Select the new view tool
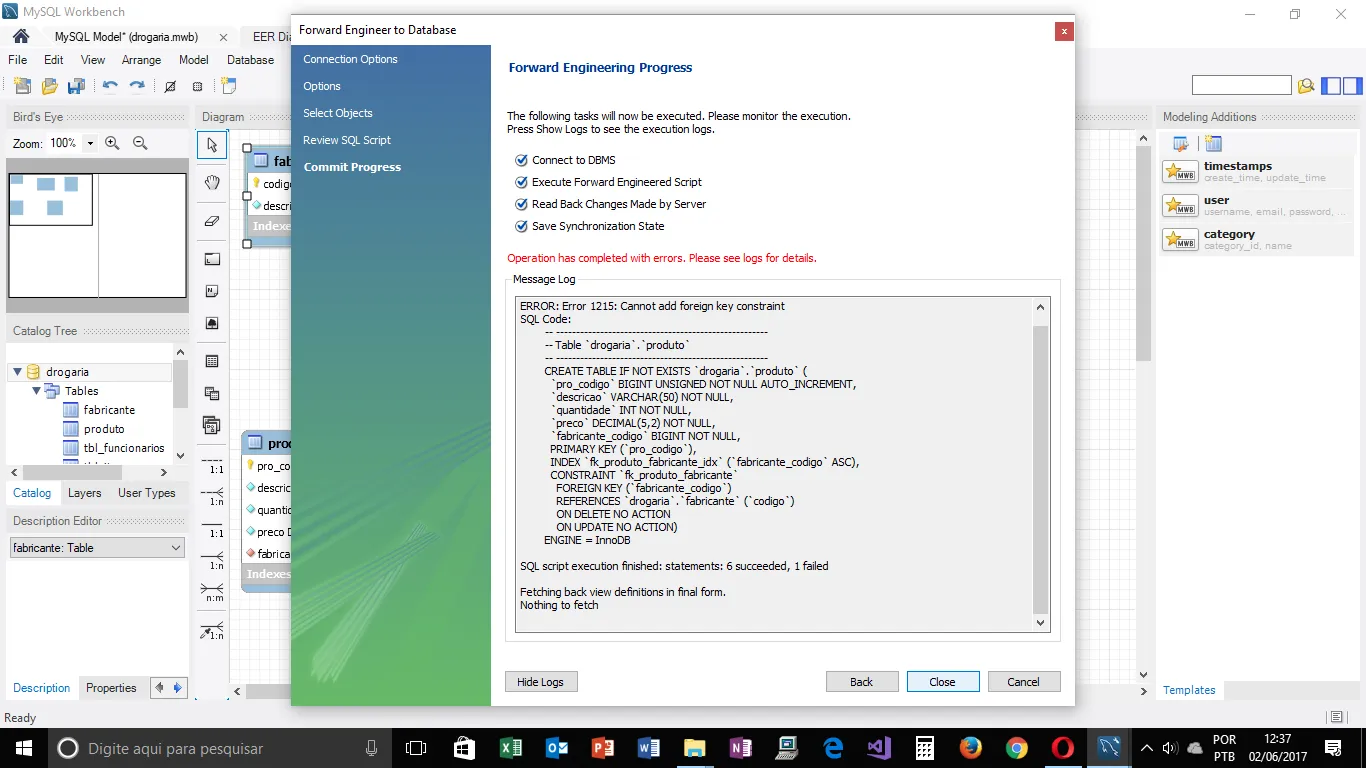This screenshot has height=768, width=1366. pyautogui.click(x=211, y=393)
